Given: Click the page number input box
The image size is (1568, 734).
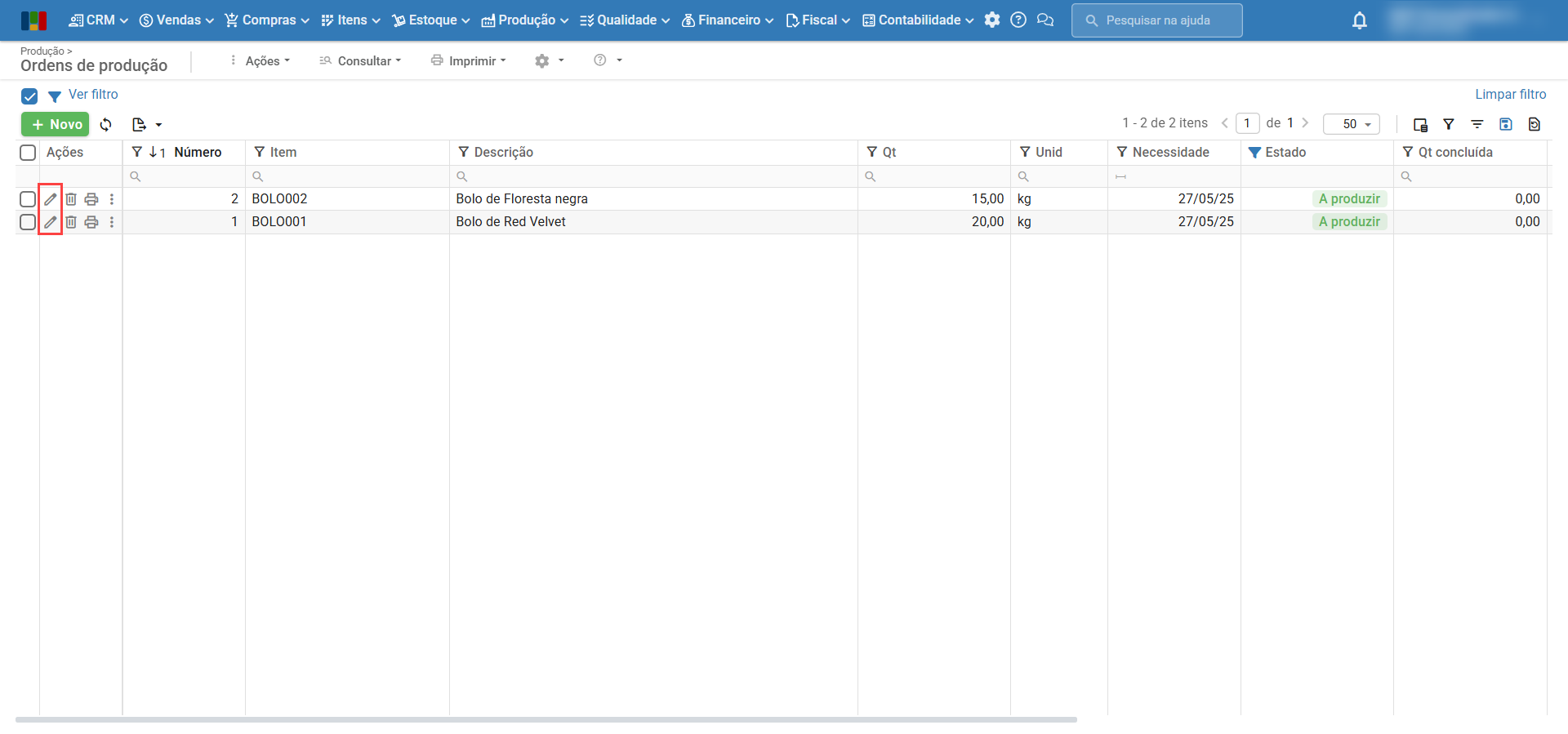Looking at the screenshot, I should (x=1247, y=124).
